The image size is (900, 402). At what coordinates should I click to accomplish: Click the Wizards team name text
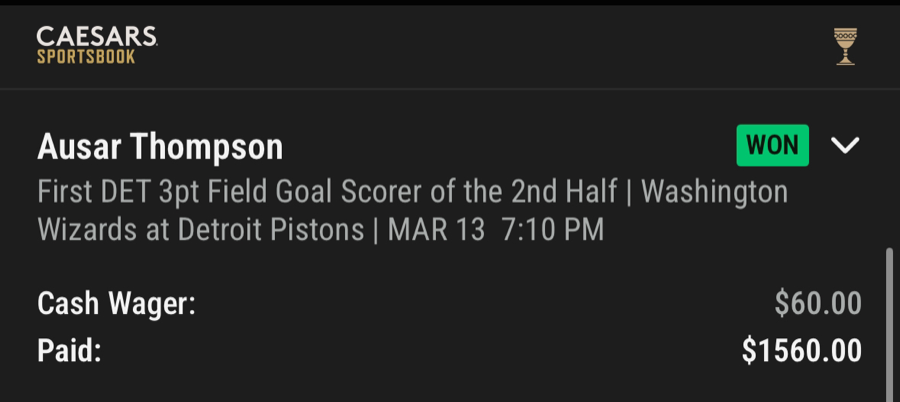[x=84, y=230]
